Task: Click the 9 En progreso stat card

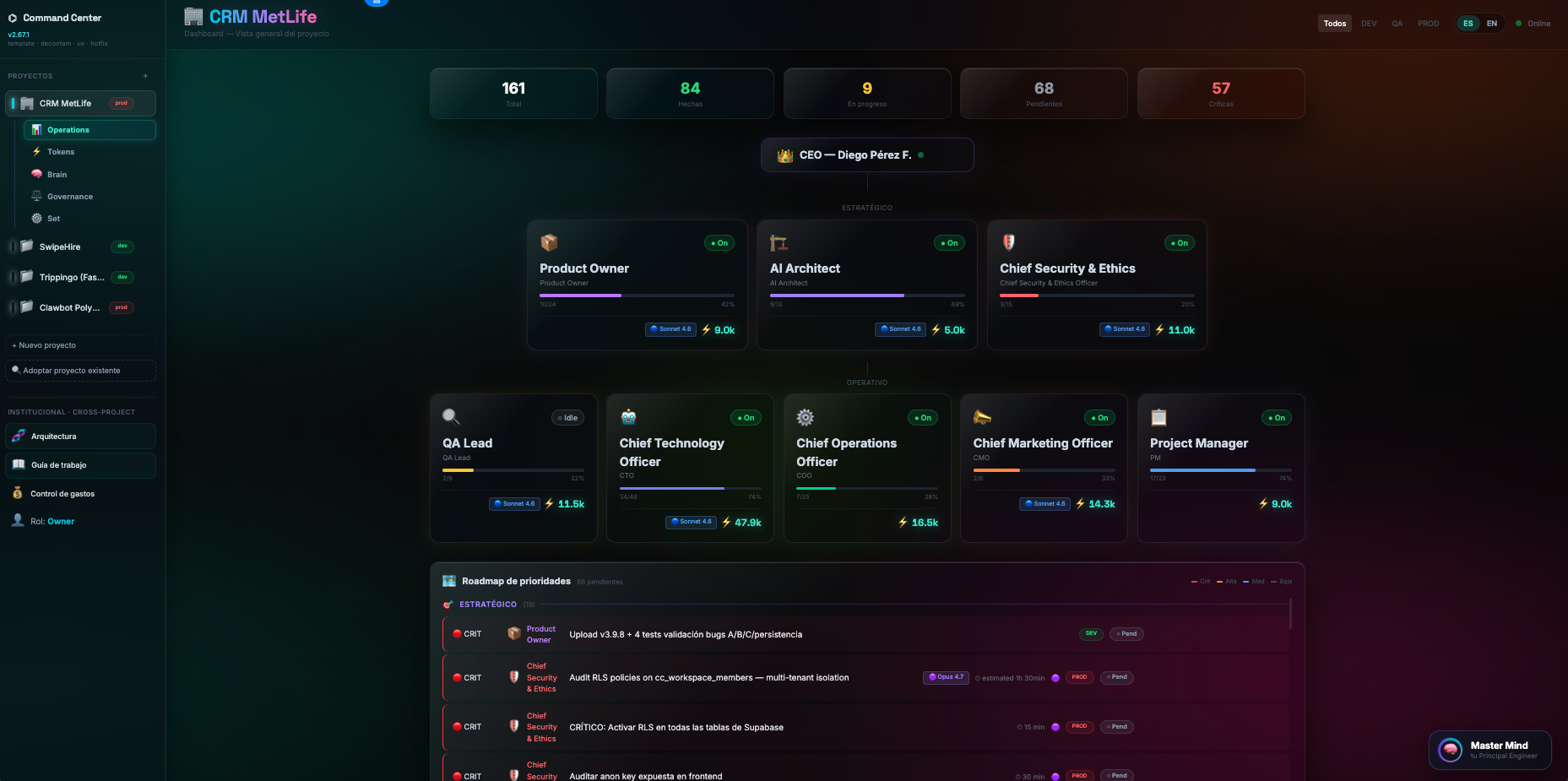Action: pos(867,94)
